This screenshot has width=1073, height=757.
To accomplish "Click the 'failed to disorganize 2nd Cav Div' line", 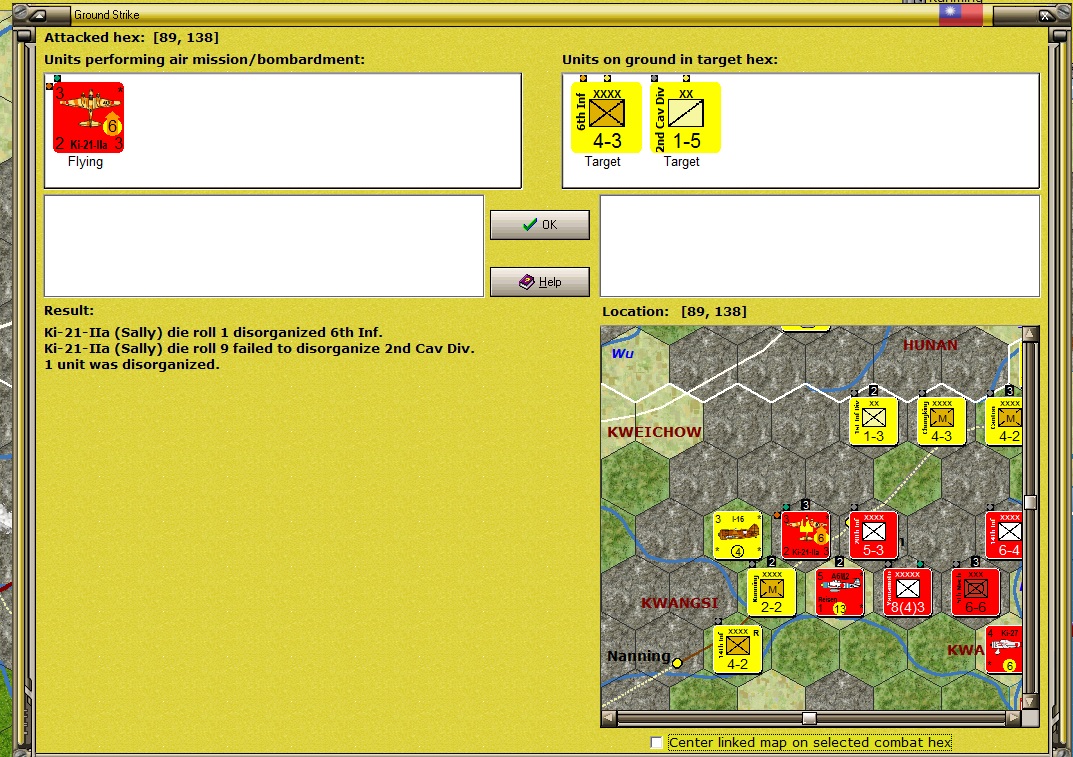I will click(x=259, y=348).
